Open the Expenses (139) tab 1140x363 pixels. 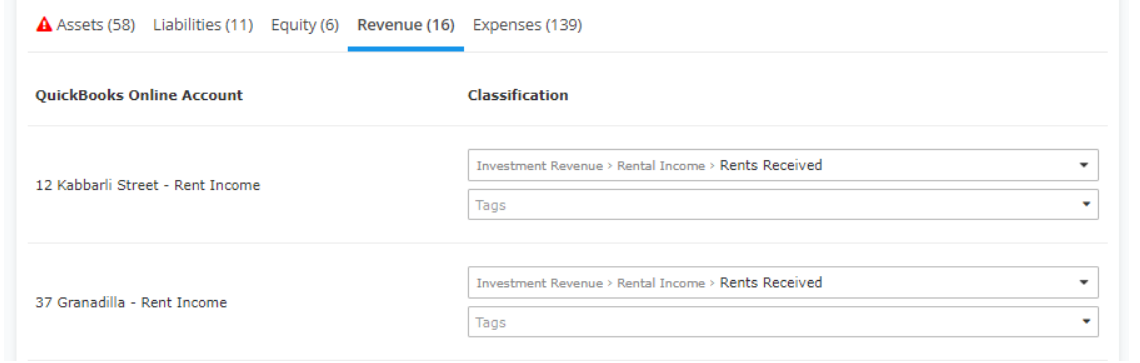(527, 25)
